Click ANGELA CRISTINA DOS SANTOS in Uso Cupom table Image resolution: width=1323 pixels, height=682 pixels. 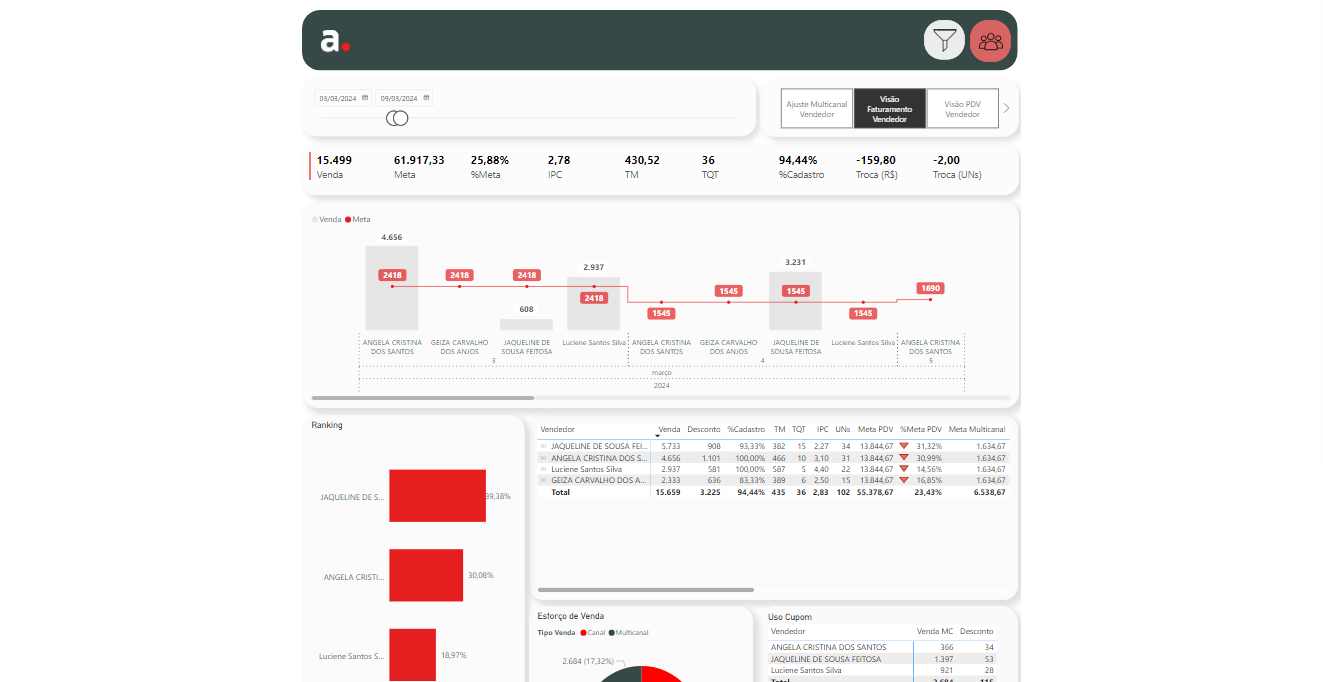tap(828, 647)
